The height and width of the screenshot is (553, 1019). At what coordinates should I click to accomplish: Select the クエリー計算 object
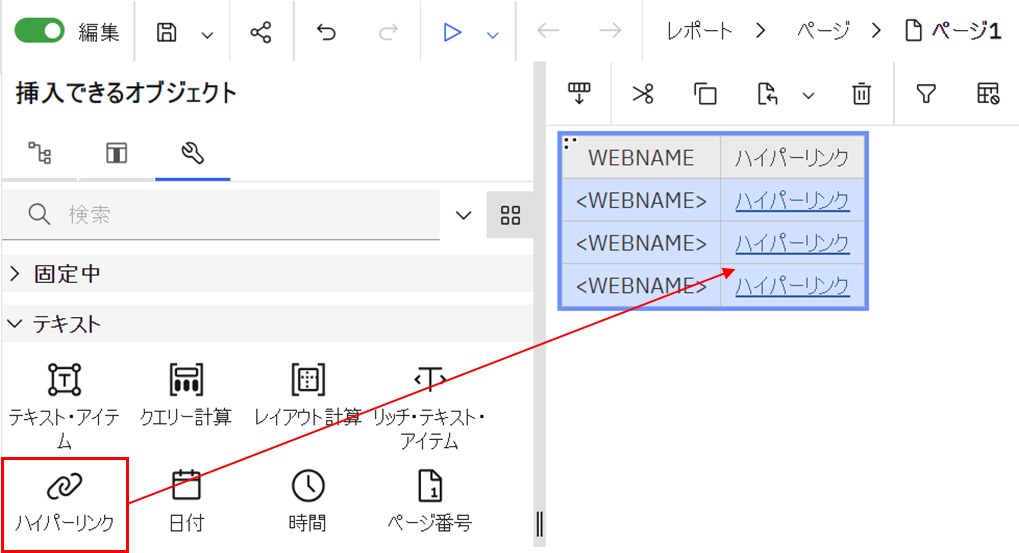point(186,395)
